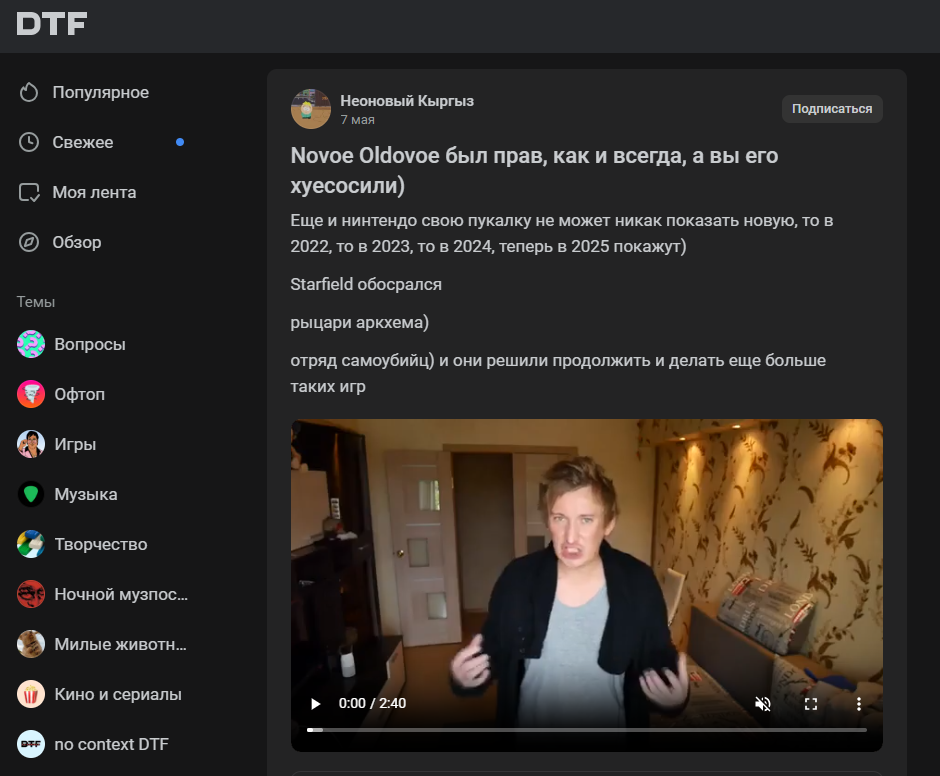Click the Starfield обосрался line

click(366, 284)
